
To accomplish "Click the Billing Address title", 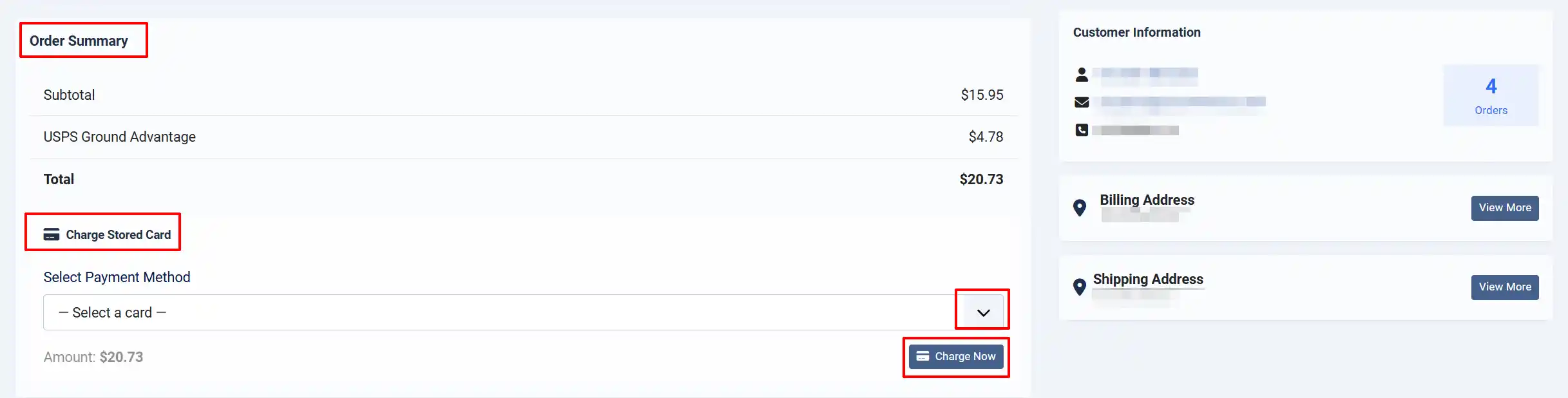I will coord(1147,200).
